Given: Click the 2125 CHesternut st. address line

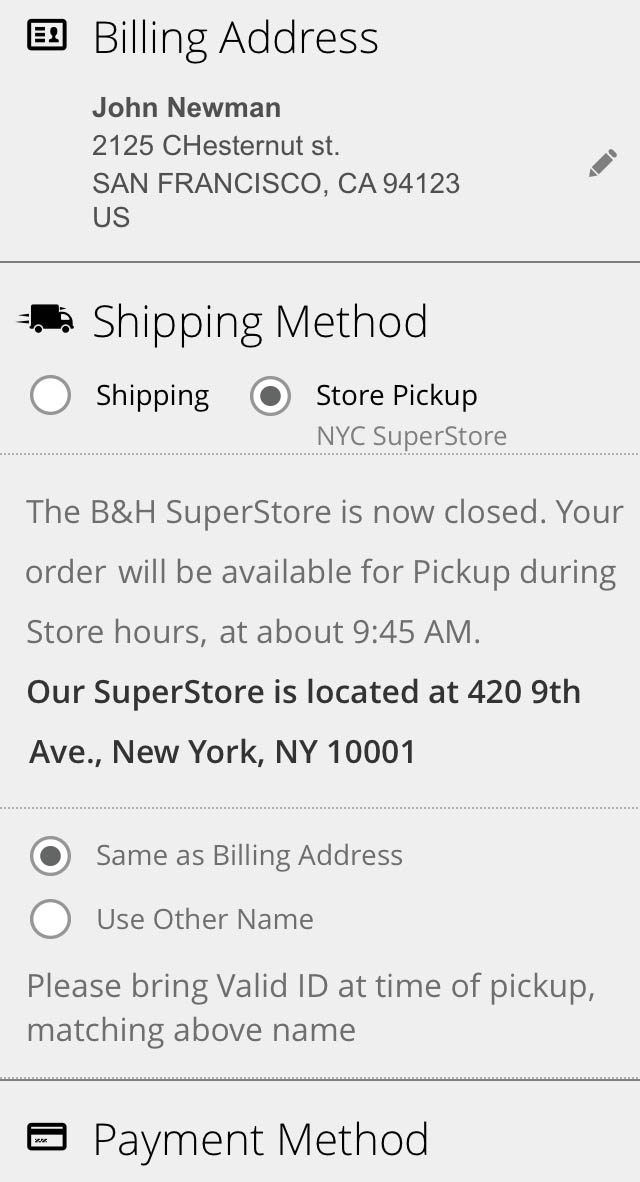Looking at the screenshot, I should (216, 146).
